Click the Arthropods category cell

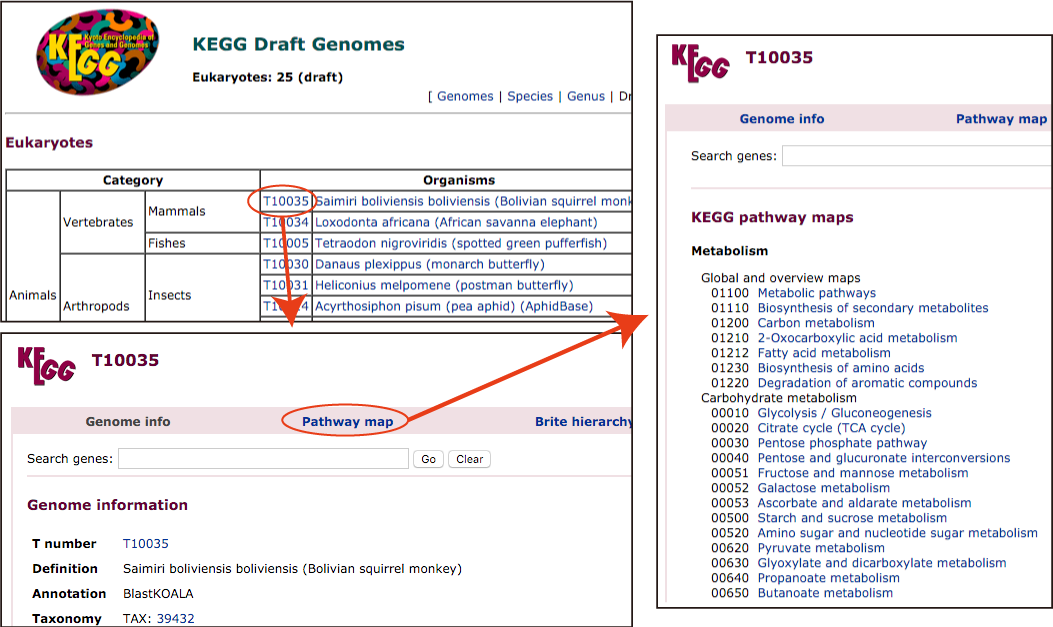[x=102, y=289]
